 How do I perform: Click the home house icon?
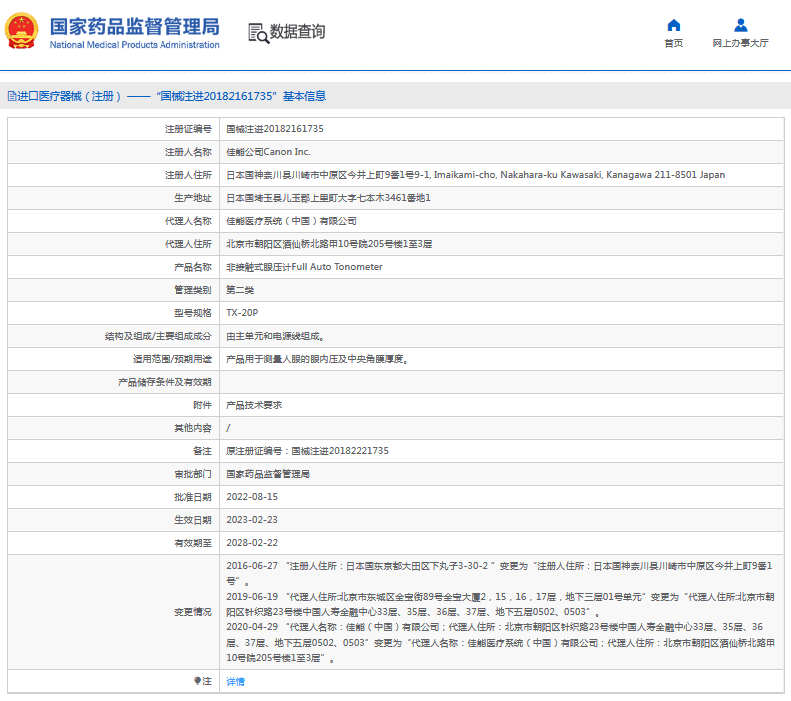[x=673, y=25]
